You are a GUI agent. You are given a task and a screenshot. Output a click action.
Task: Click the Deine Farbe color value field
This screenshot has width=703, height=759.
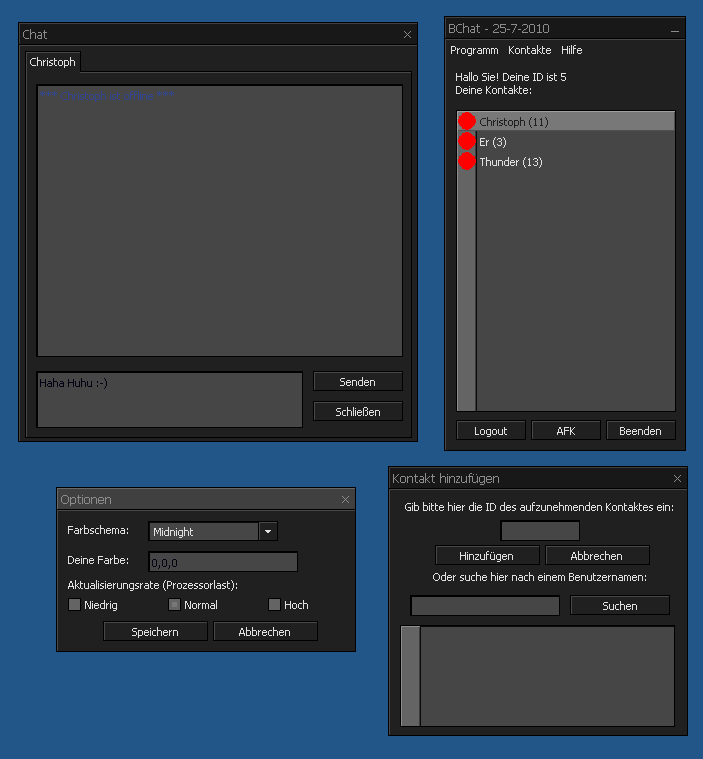pyautogui.click(x=223, y=562)
